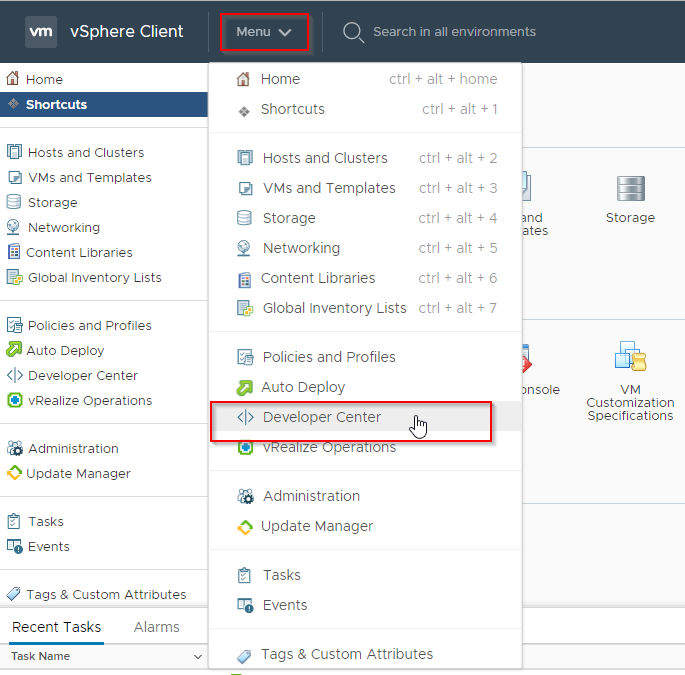Open Administration from dropdown menu
This screenshot has width=685, height=675.
pos(365,496)
